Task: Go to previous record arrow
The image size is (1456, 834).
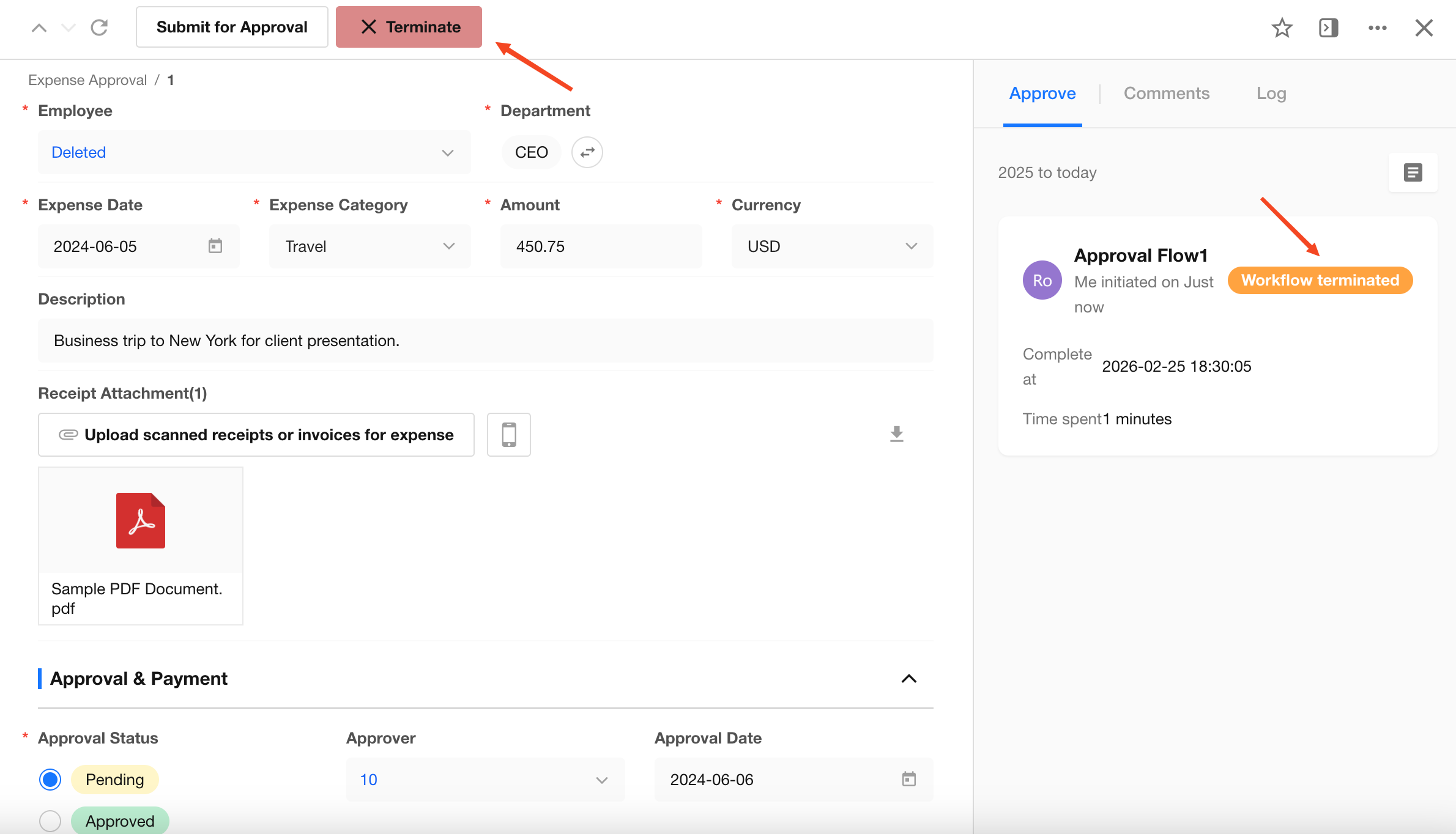Action: (x=39, y=28)
